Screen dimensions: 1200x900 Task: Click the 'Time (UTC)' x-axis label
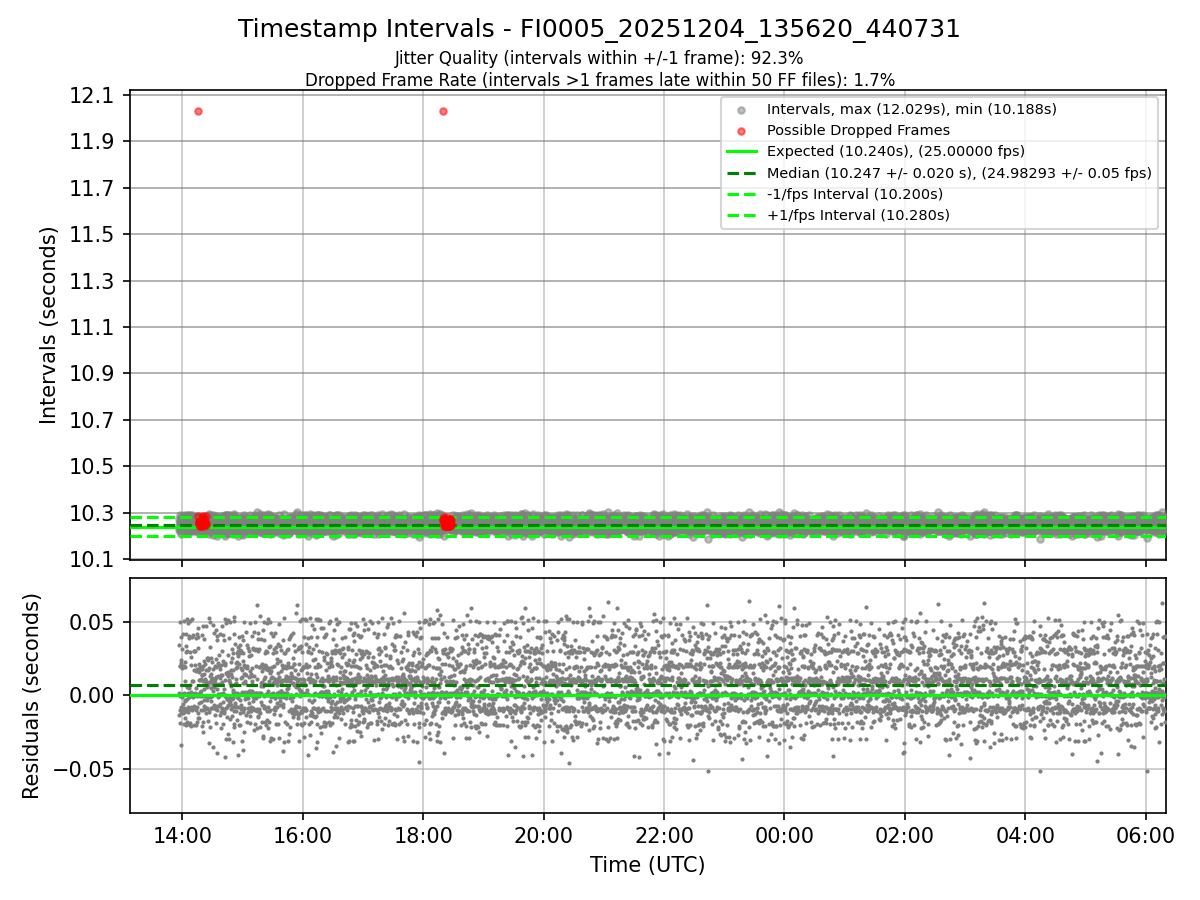click(647, 865)
